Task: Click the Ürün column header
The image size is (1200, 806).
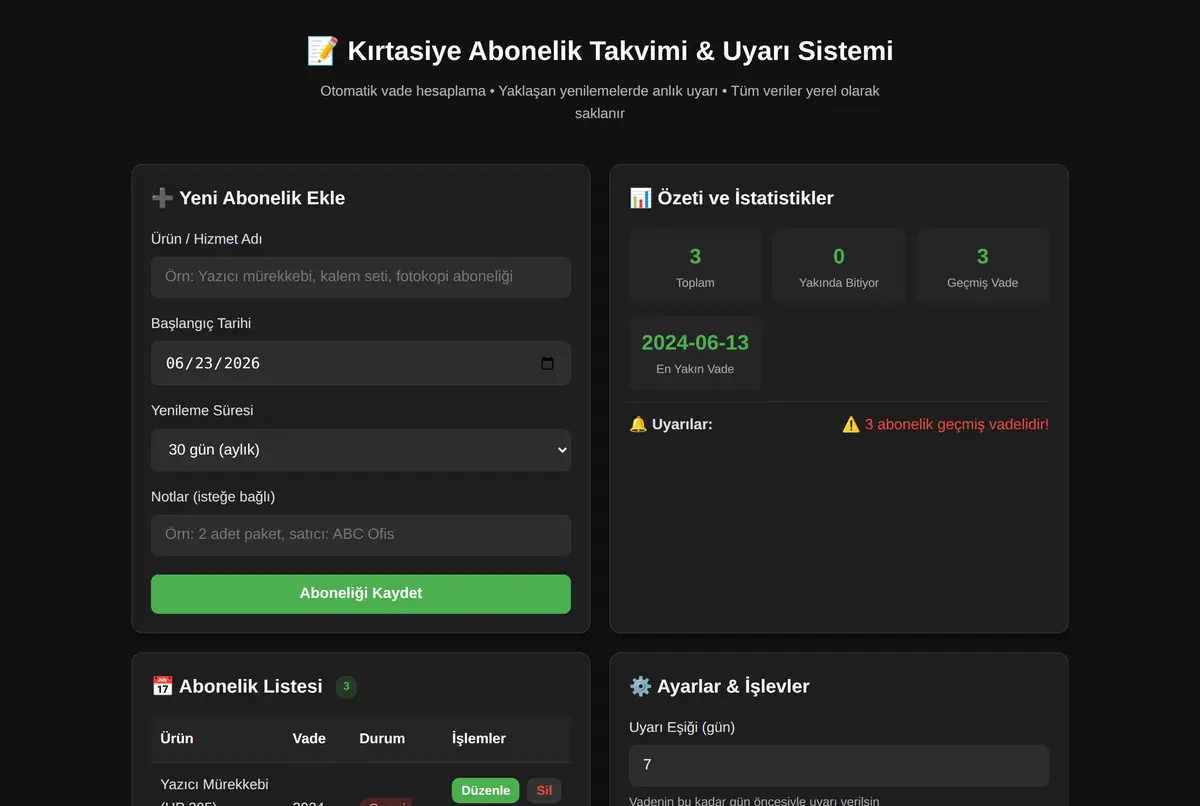Action: [x=177, y=739]
